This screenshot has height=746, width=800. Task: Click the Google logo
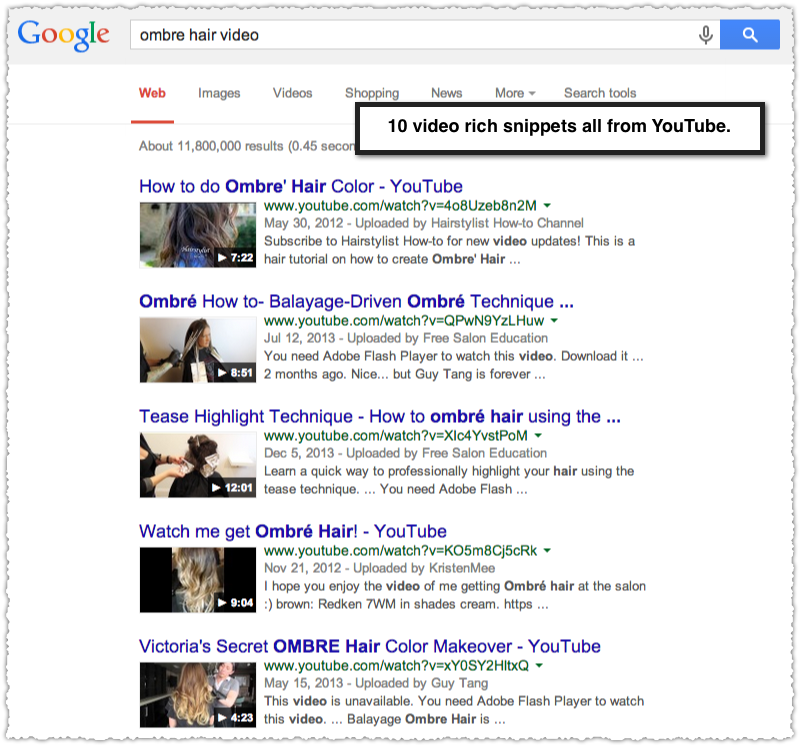[64, 35]
